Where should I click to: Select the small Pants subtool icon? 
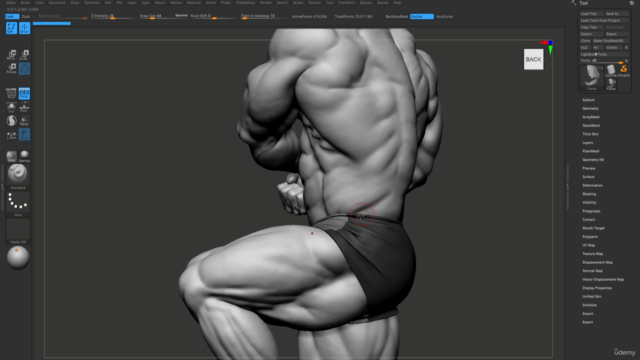pyautogui.click(x=611, y=84)
